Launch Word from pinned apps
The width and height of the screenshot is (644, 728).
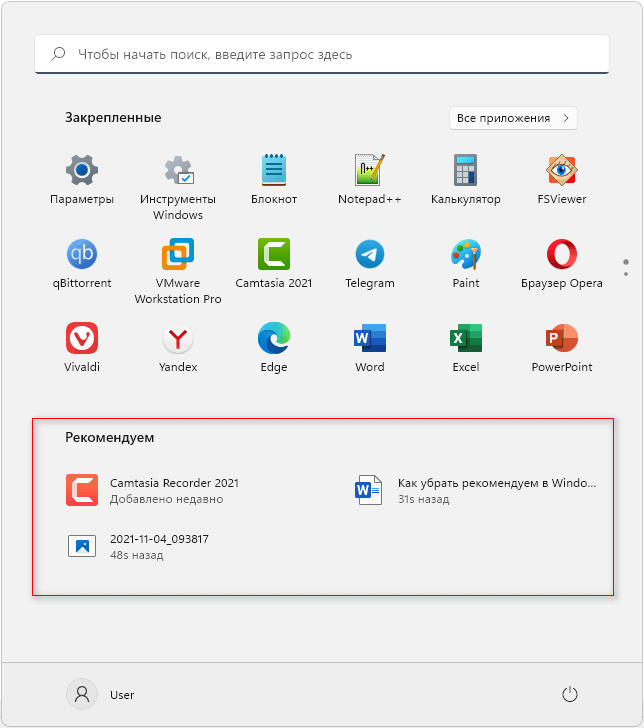point(370,348)
